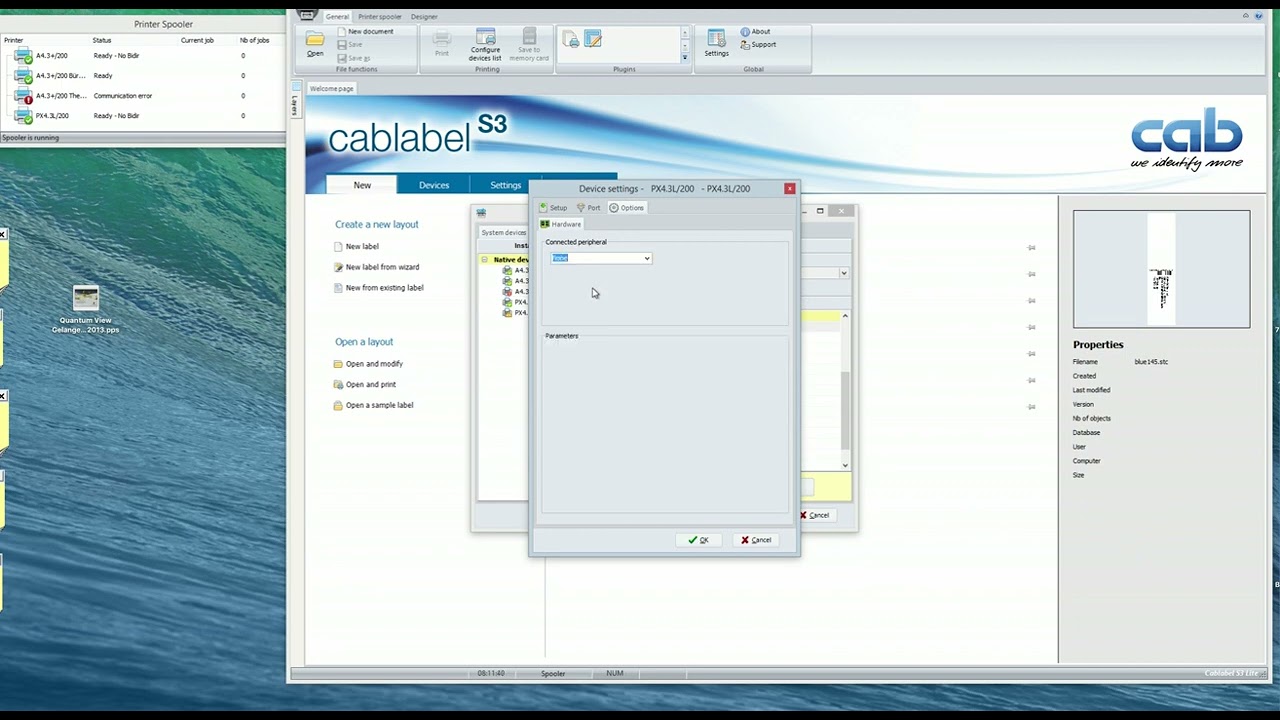This screenshot has width=1280, height=720.
Task: Expand the Plugins gallery dropdown arrow
Action: (x=685, y=58)
